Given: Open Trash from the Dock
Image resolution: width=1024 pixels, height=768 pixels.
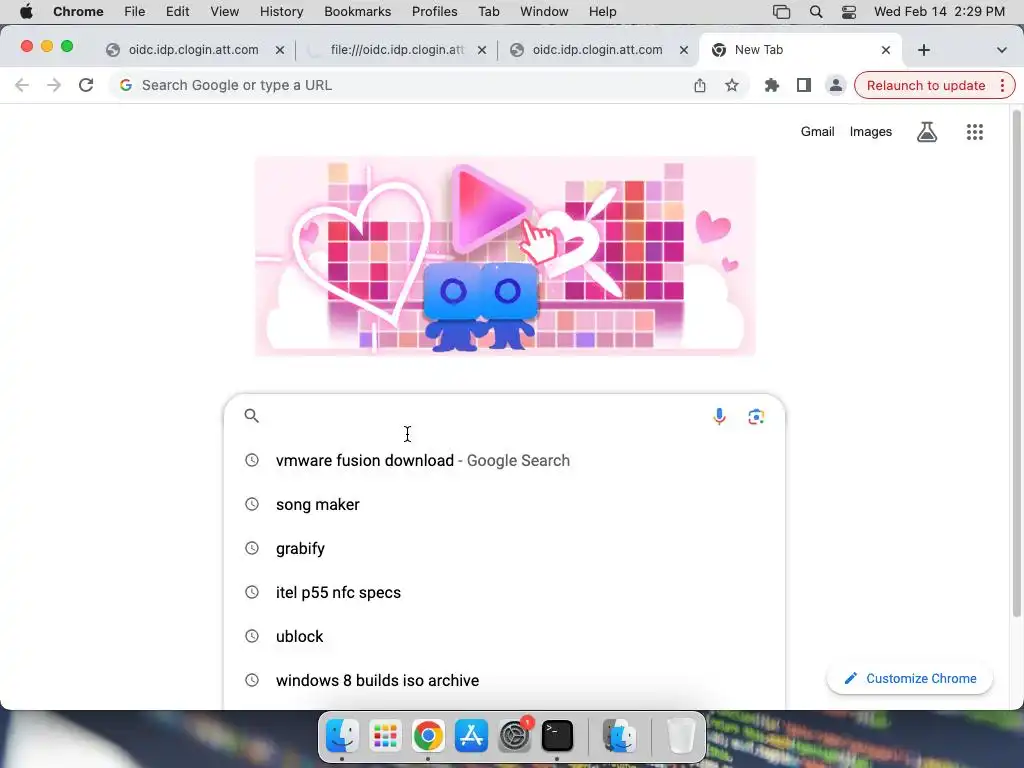Looking at the screenshot, I should 680,736.
